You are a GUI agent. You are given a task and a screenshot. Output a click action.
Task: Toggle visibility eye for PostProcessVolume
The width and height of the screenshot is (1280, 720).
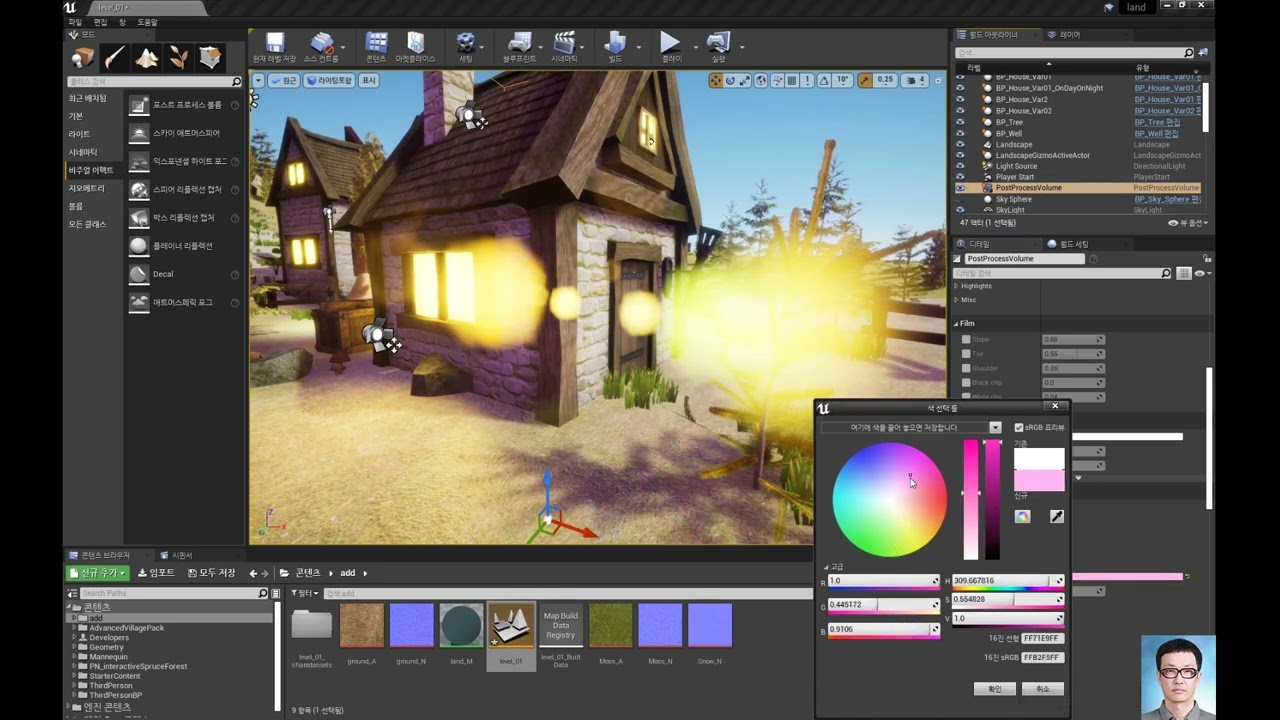point(960,188)
